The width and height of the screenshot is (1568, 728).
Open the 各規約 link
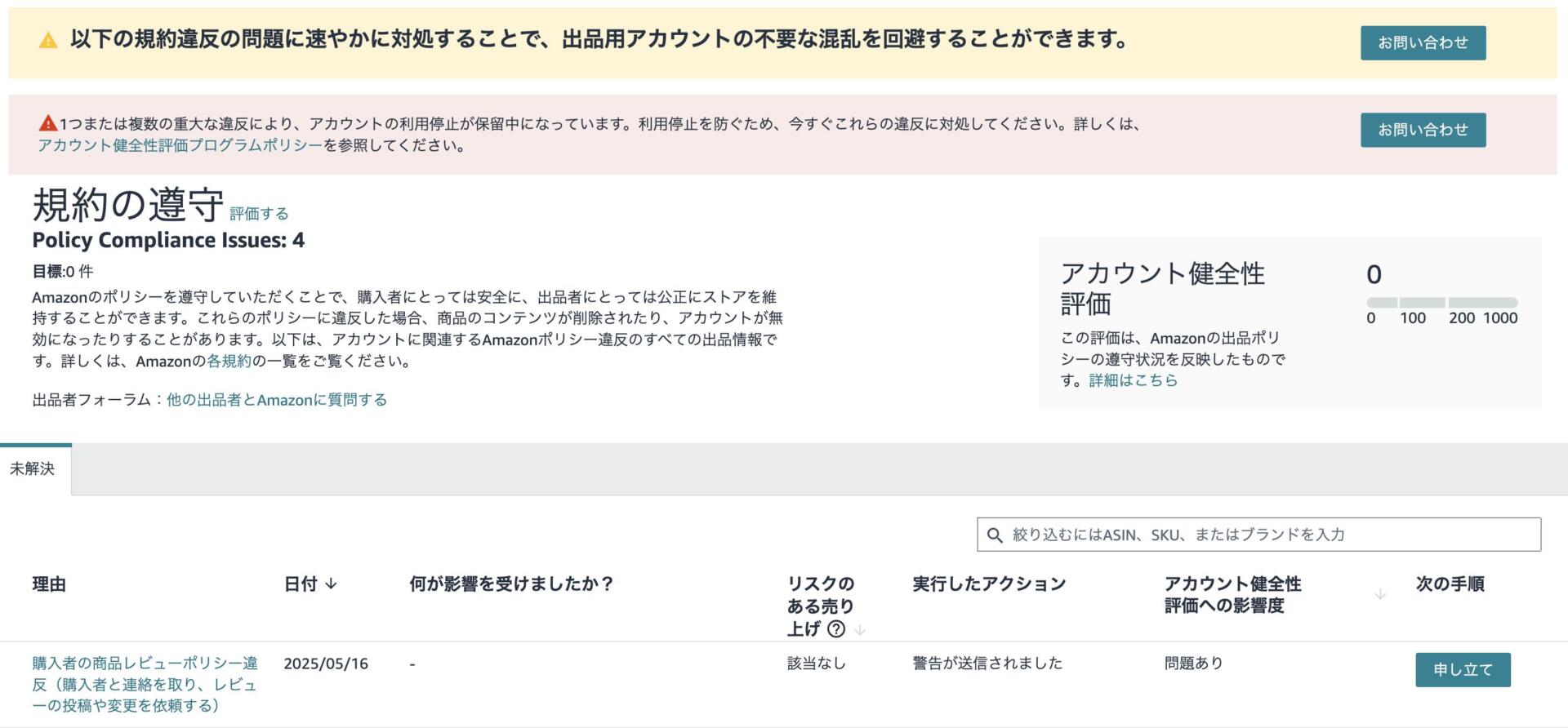229,361
